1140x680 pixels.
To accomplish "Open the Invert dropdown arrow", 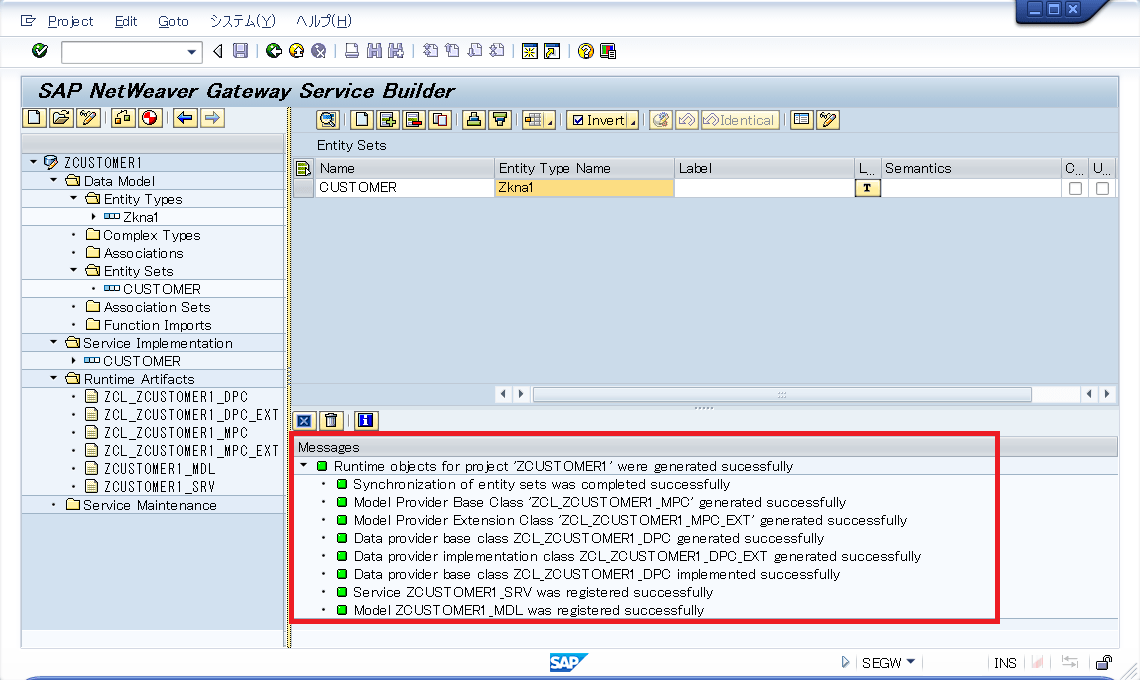I will pos(633,121).
